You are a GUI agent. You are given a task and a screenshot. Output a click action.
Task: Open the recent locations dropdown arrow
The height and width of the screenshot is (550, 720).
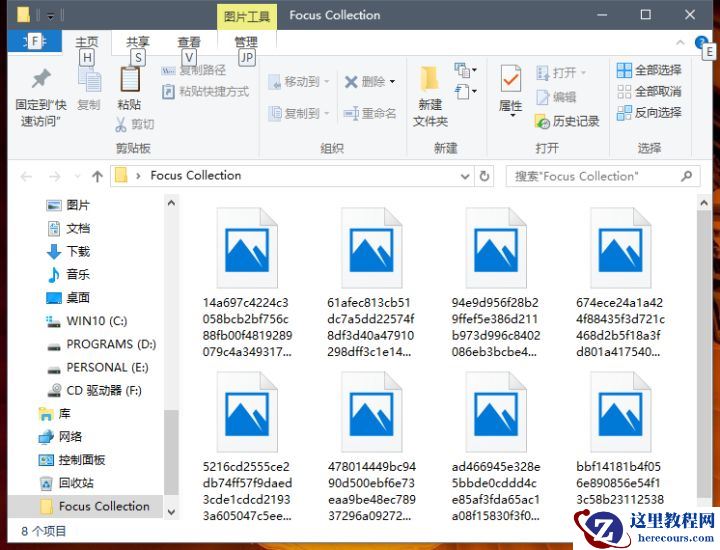point(77,176)
